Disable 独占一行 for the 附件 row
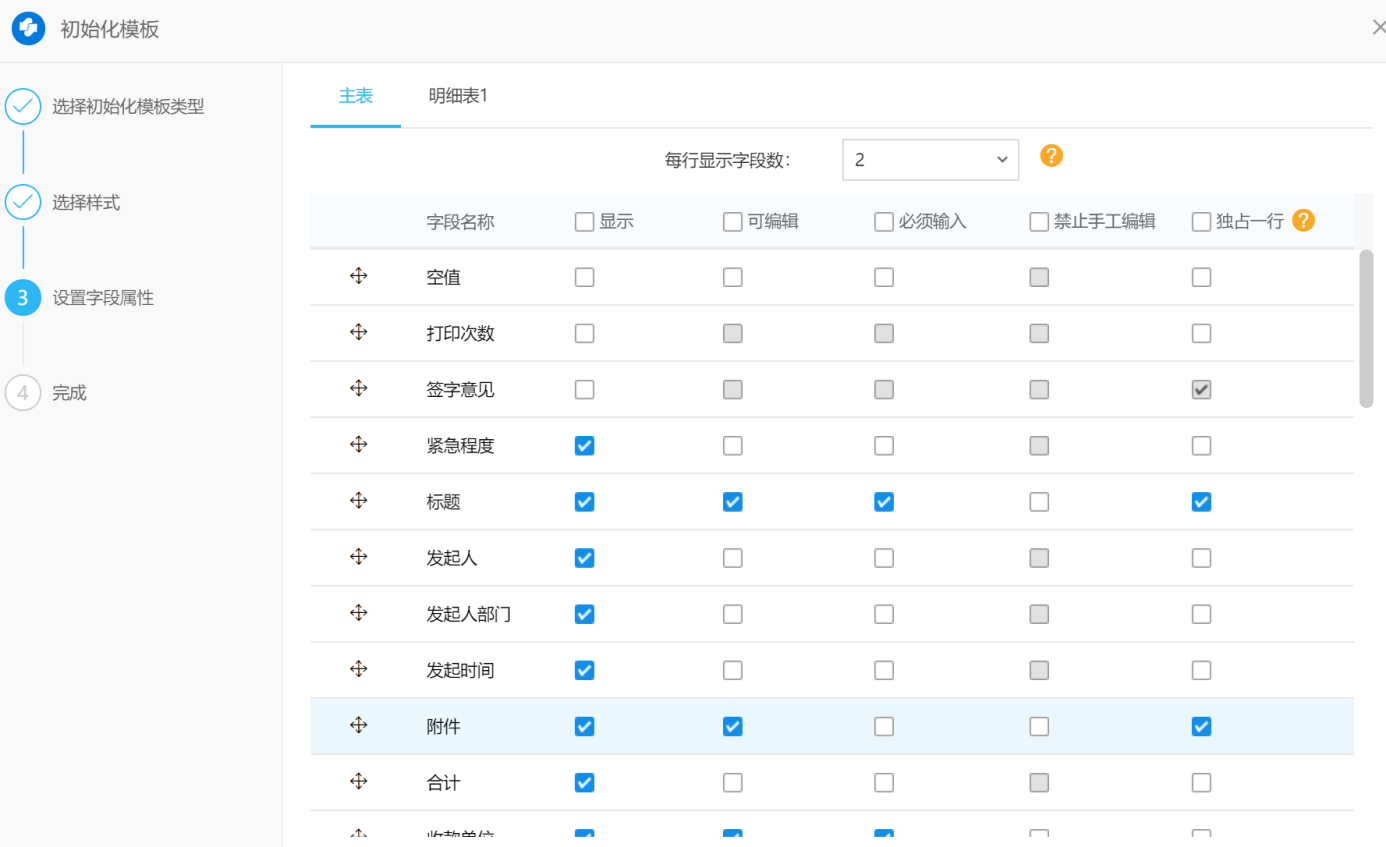Viewport: 1386px width, 847px height. click(x=1202, y=726)
